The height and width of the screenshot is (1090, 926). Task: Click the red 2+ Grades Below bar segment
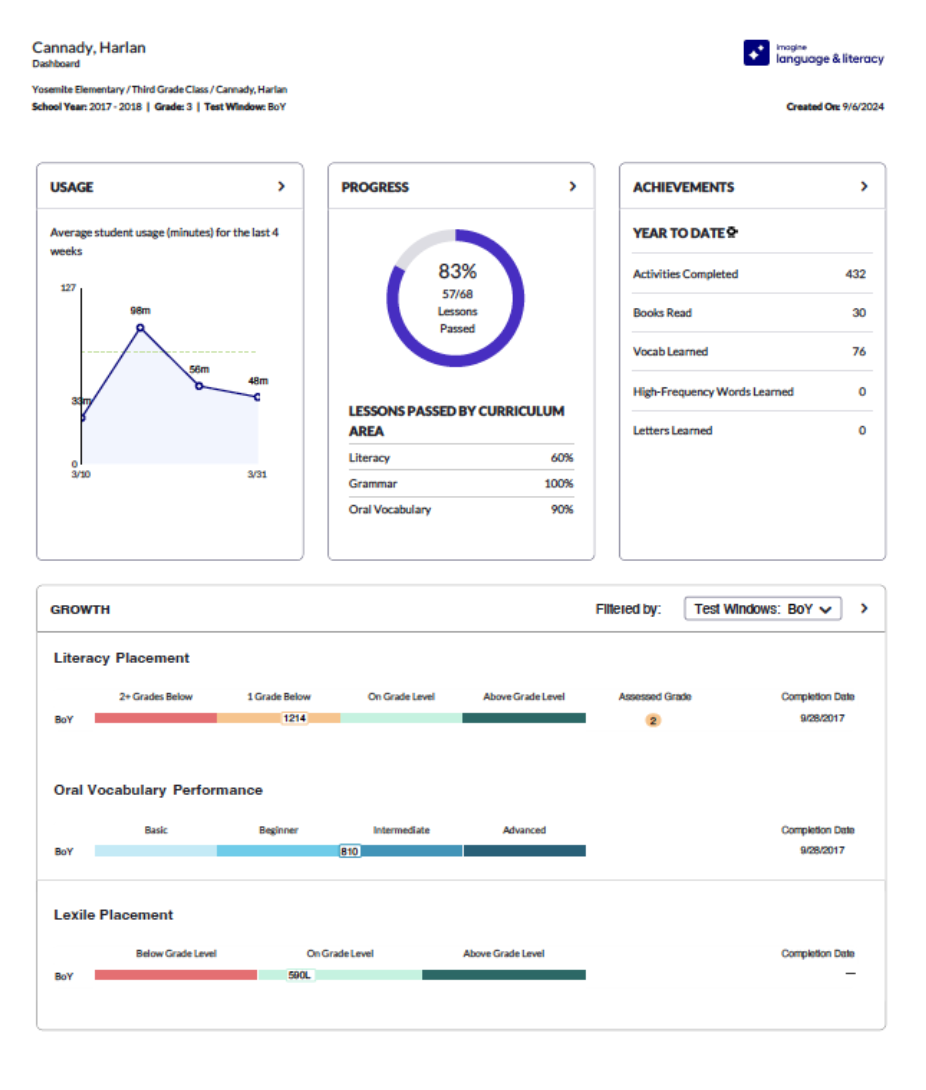pos(156,718)
